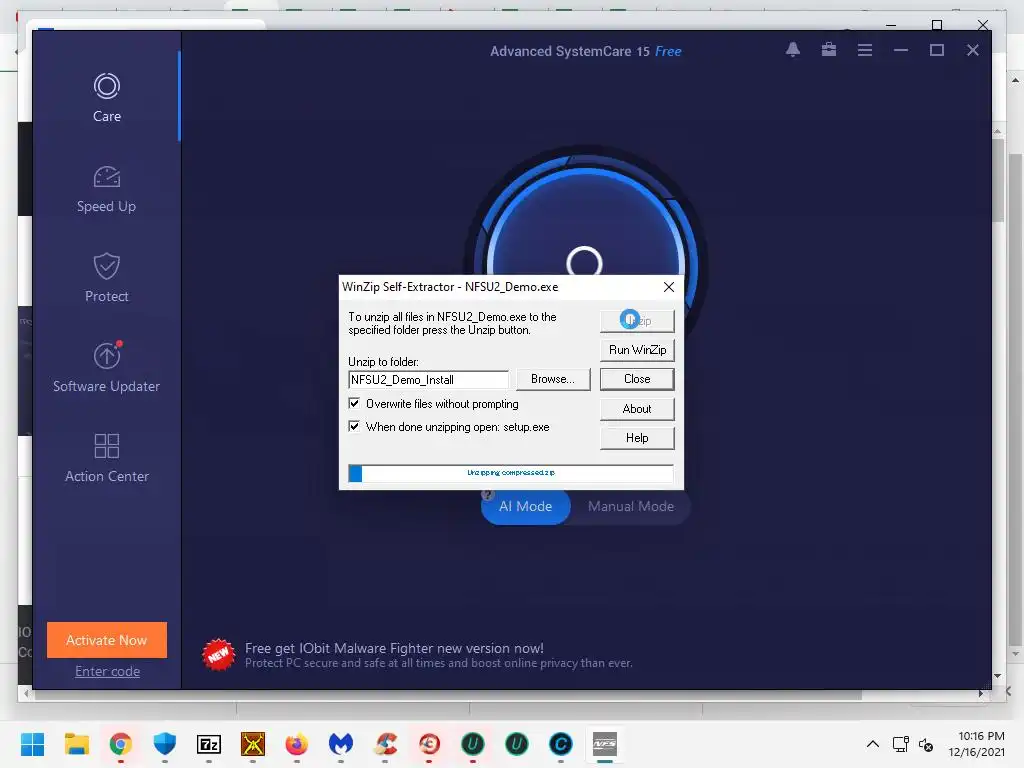Open the red swirl taskbar app
This screenshot has height=768, width=1024.
click(429, 744)
